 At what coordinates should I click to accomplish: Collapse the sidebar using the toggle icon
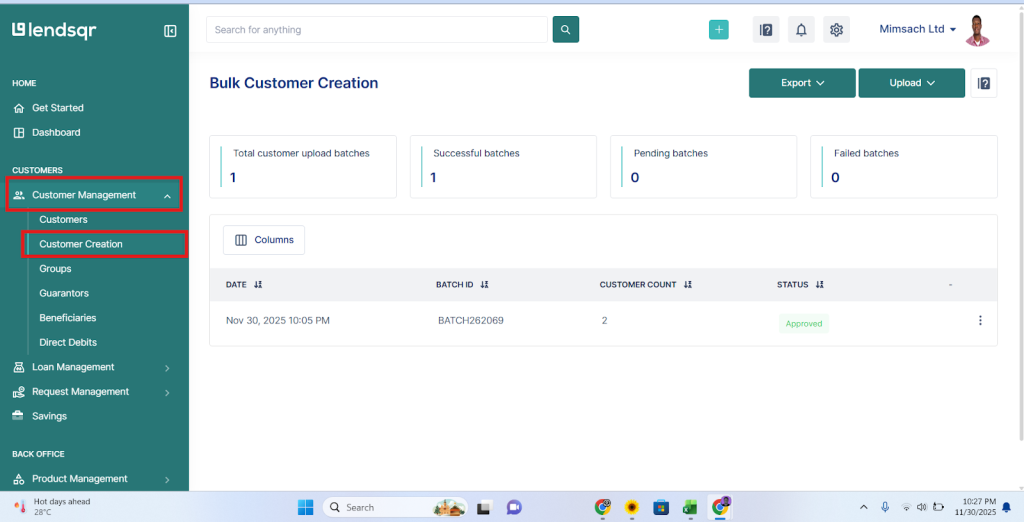click(x=170, y=31)
